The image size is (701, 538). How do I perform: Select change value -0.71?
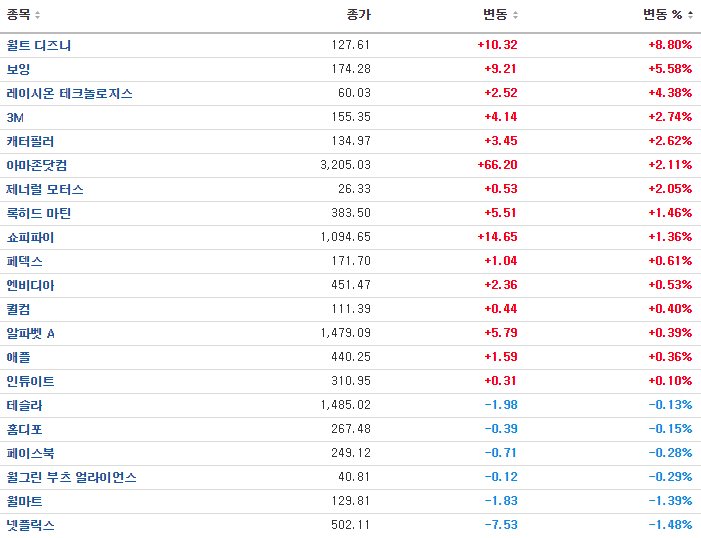pyautogui.click(x=501, y=453)
